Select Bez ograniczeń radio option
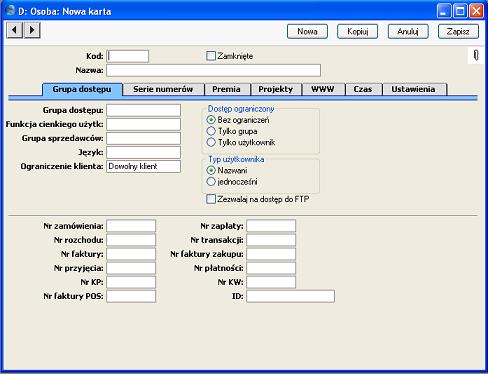Image resolution: width=488 pixels, height=374 pixels. pos(211,120)
